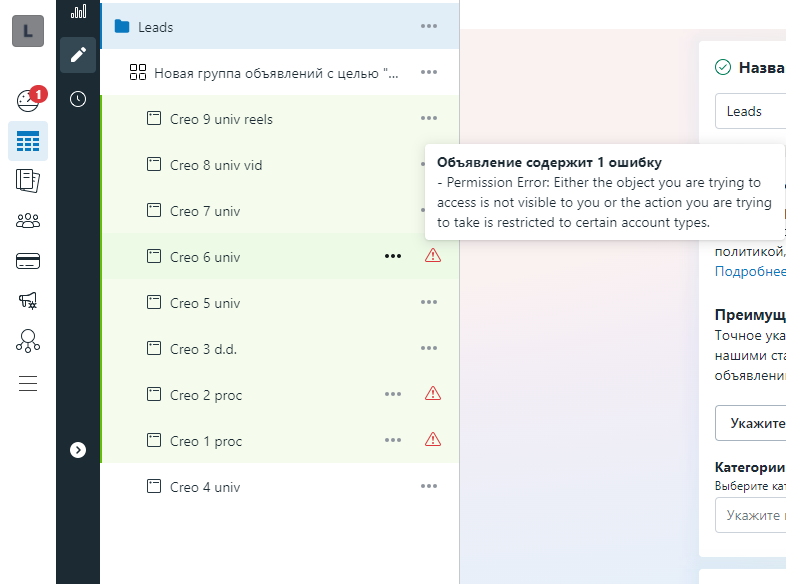Open the account avatar labeled L
The image size is (786, 584).
click(28, 31)
